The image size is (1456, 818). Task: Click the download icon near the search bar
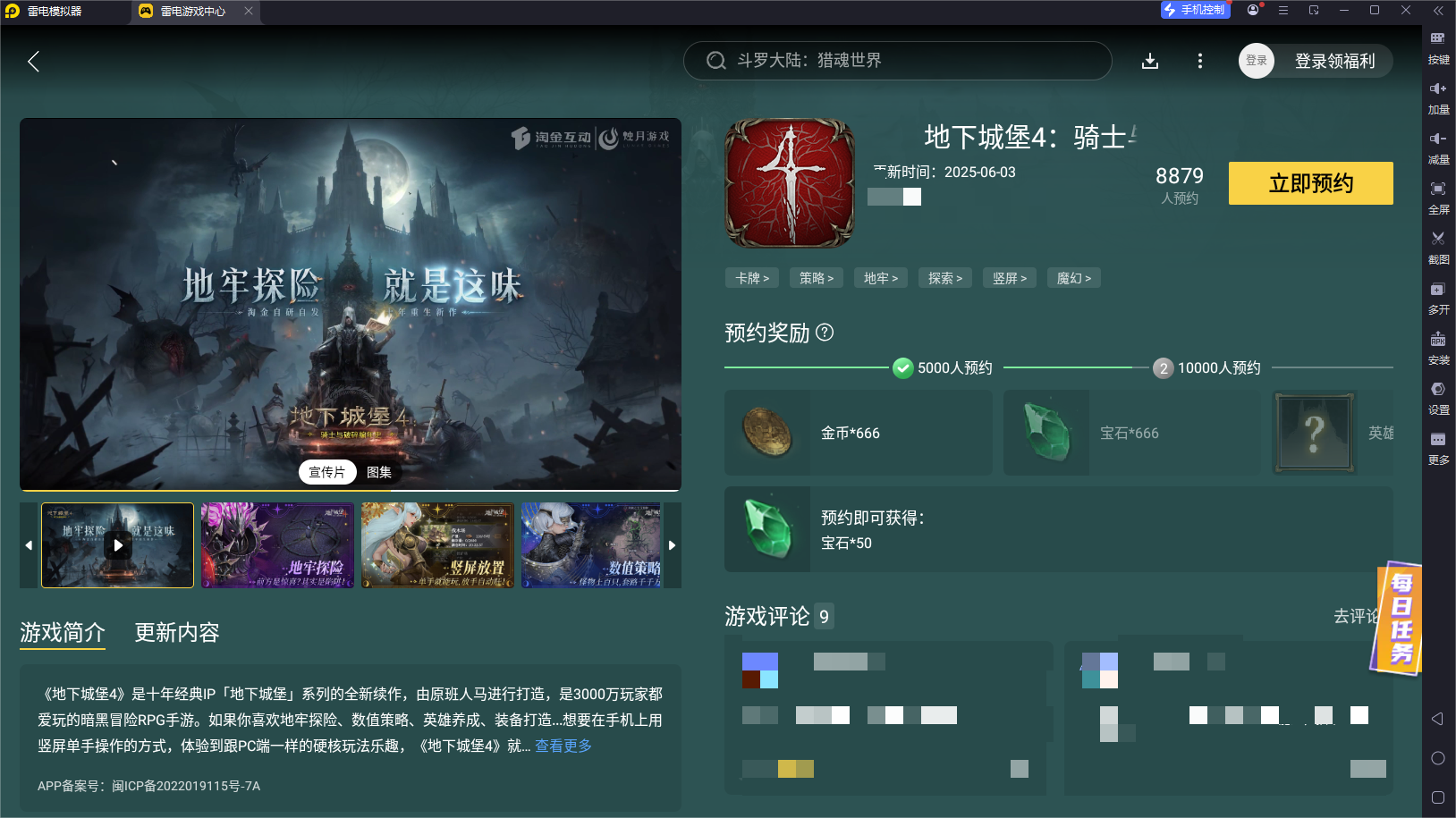point(1150,61)
